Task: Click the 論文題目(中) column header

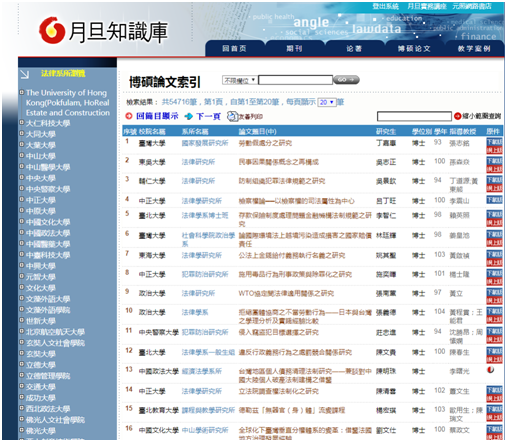Action: pyautogui.click(x=257, y=131)
